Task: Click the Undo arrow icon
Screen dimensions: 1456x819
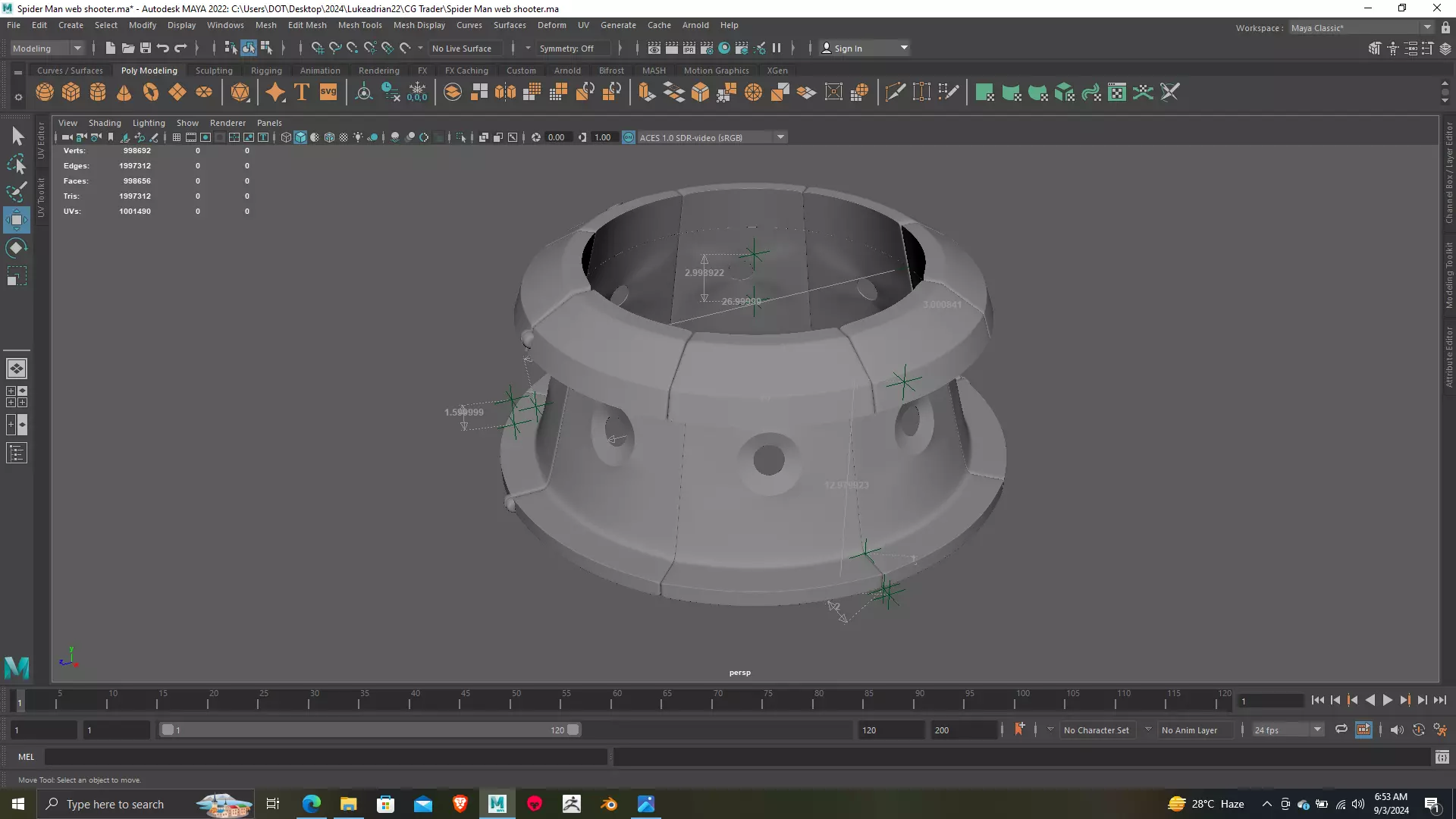Action: click(x=163, y=48)
